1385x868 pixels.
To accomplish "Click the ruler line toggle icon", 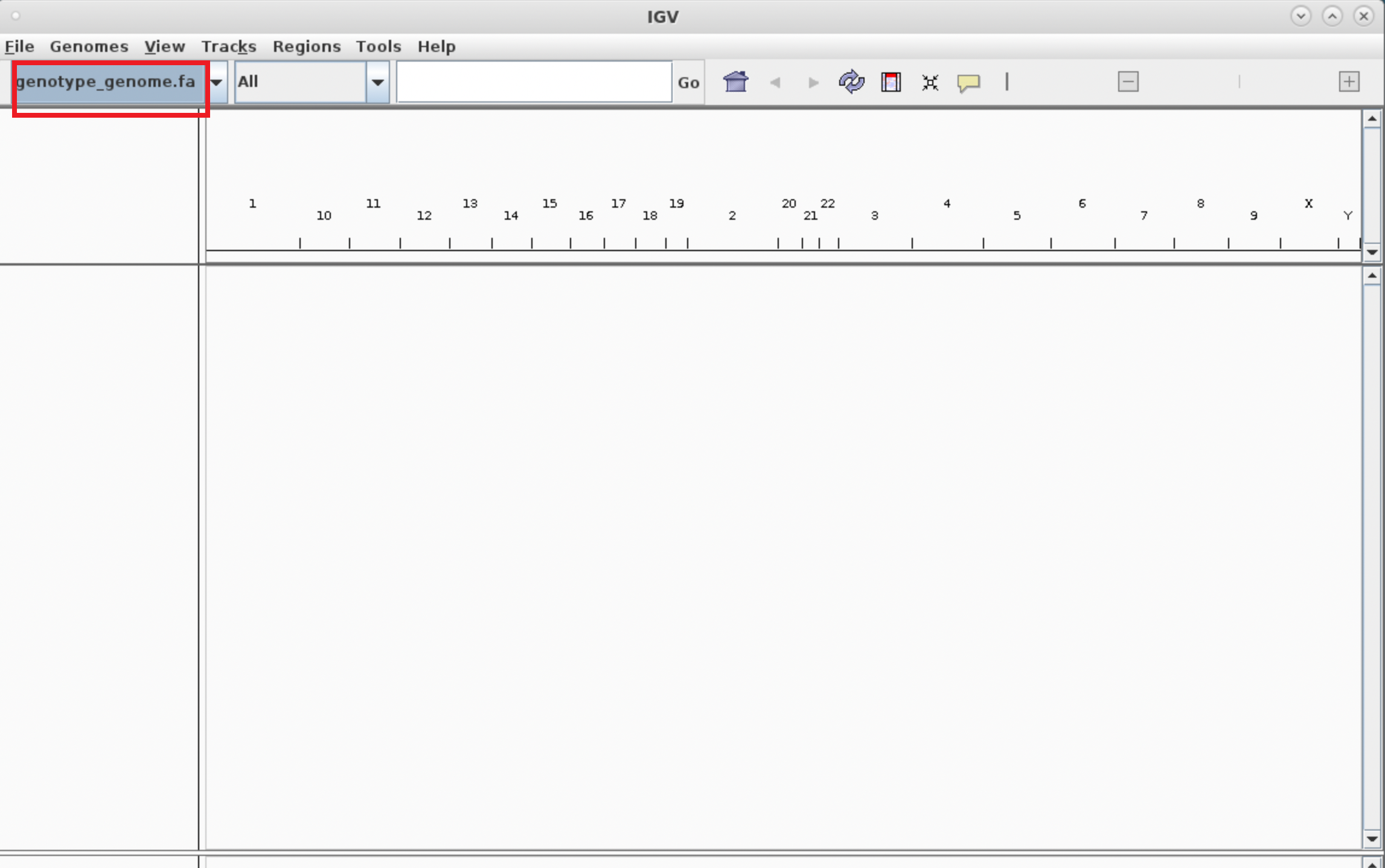I will 1007,82.
